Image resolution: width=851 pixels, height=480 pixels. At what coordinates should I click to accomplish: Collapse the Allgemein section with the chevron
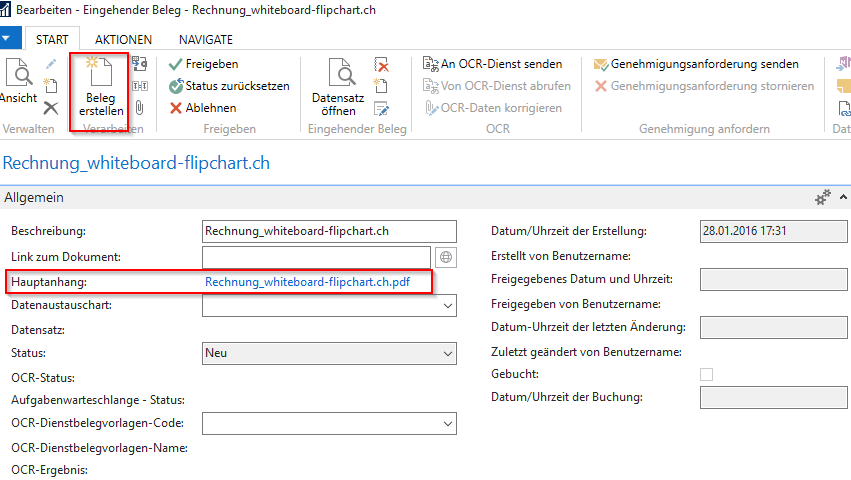click(x=843, y=197)
